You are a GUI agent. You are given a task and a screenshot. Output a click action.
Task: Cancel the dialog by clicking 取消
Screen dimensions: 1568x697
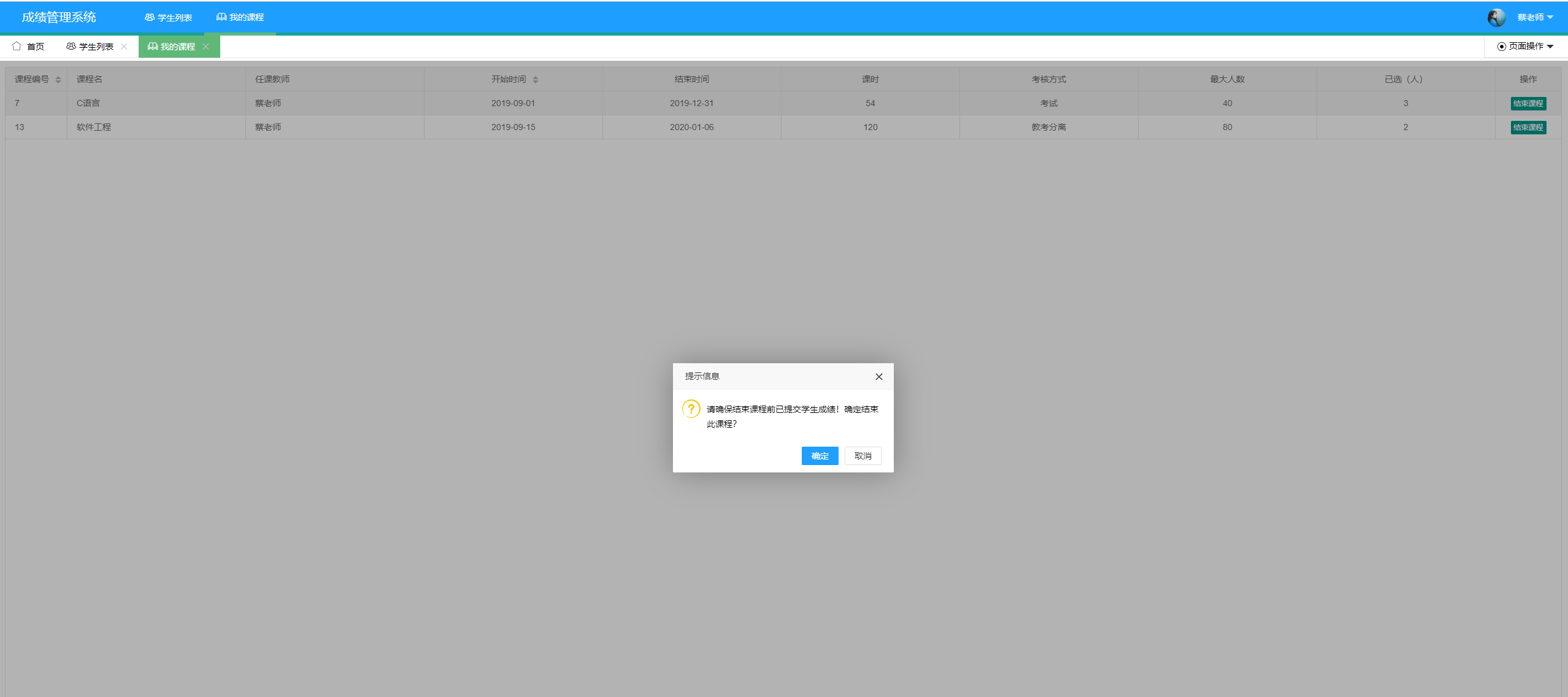[863, 455]
